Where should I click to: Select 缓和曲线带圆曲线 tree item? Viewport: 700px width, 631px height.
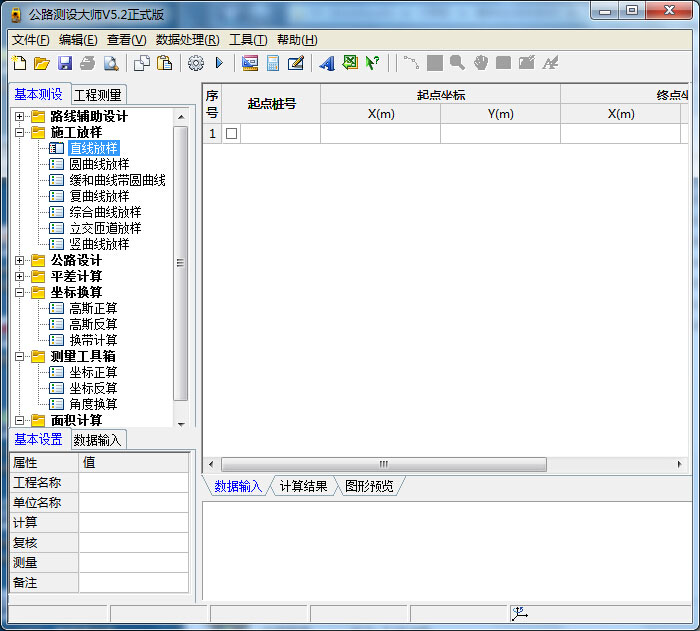117,180
